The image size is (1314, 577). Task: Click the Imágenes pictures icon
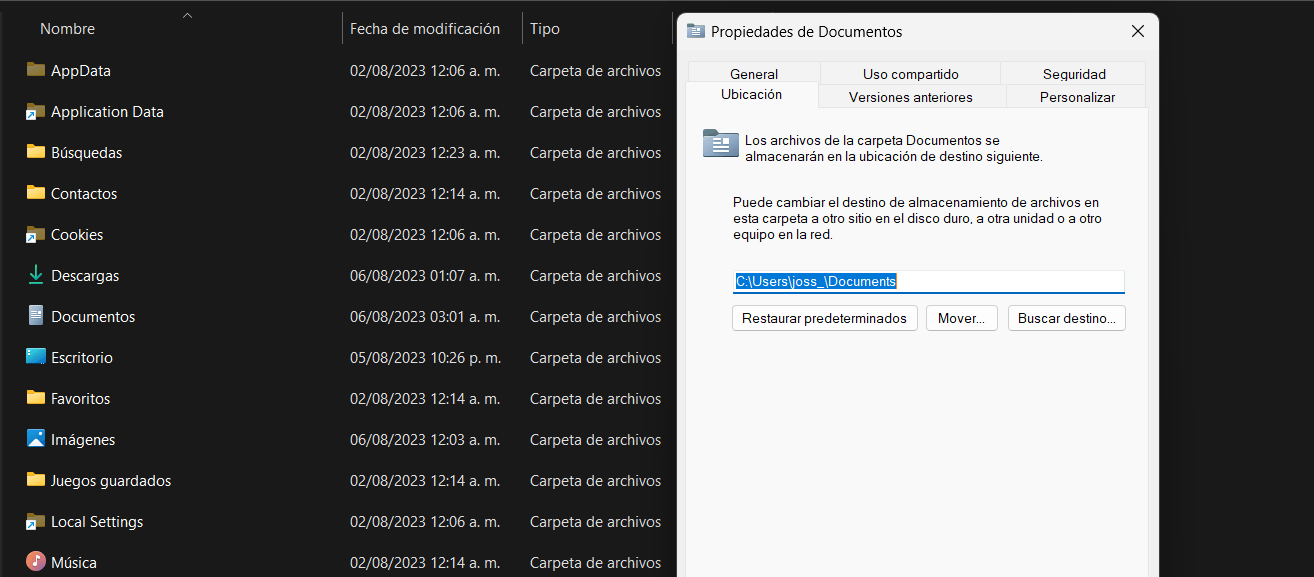pyautogui.click(x=36, y=439)
